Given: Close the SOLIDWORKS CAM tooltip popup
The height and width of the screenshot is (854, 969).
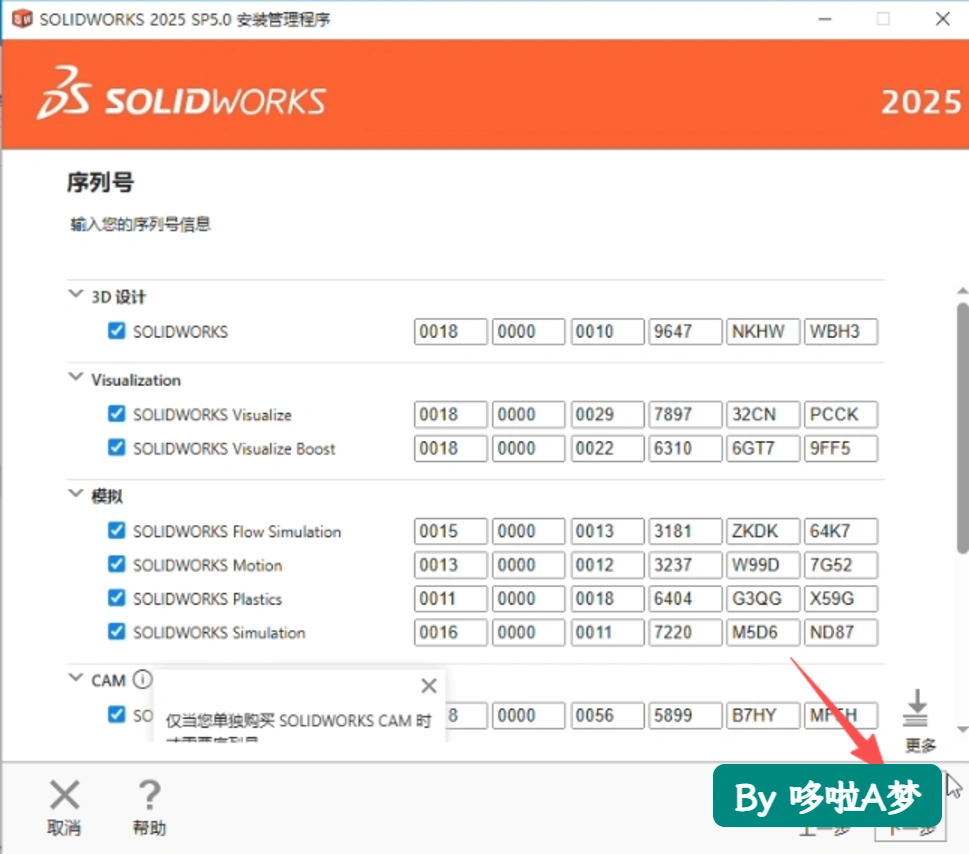Looking at the screenshot, I should pyautogui.click(x=429, y=685).
